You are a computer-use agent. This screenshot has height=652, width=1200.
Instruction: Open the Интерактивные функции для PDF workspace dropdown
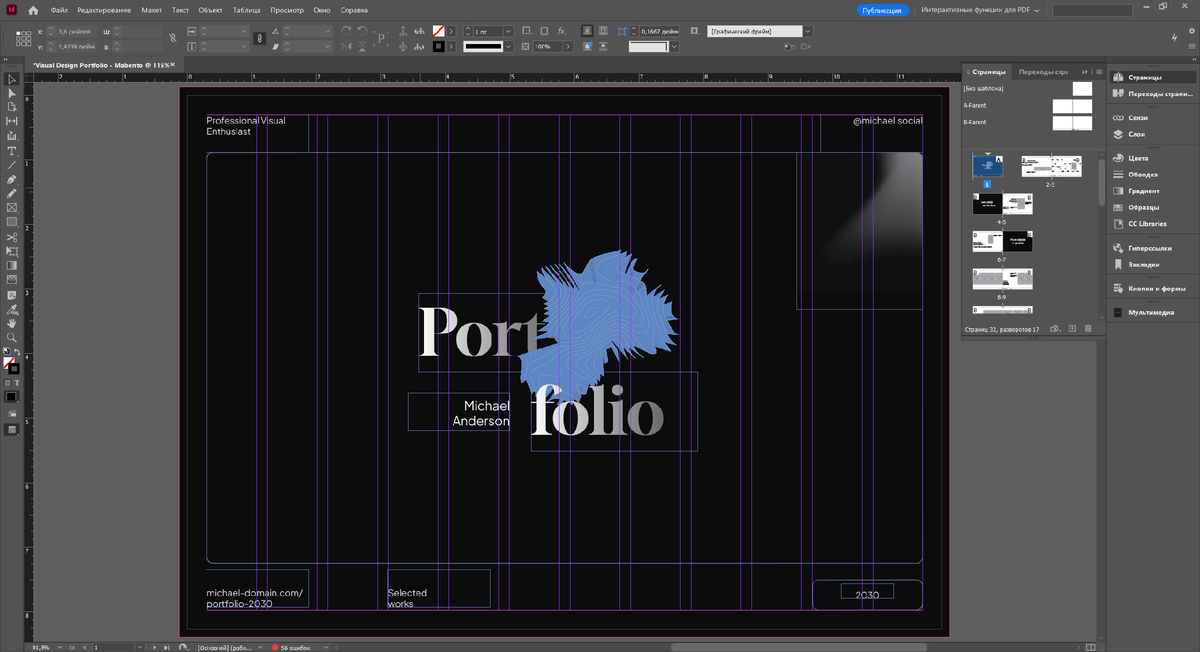pyautogui.click(x=980, y=10)
